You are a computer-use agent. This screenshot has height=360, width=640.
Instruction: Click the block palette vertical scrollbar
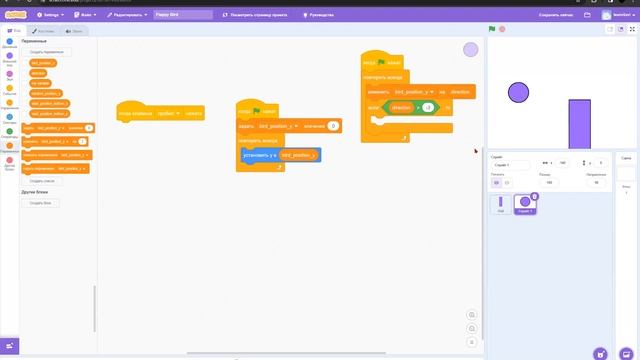[x=95, y=309]
